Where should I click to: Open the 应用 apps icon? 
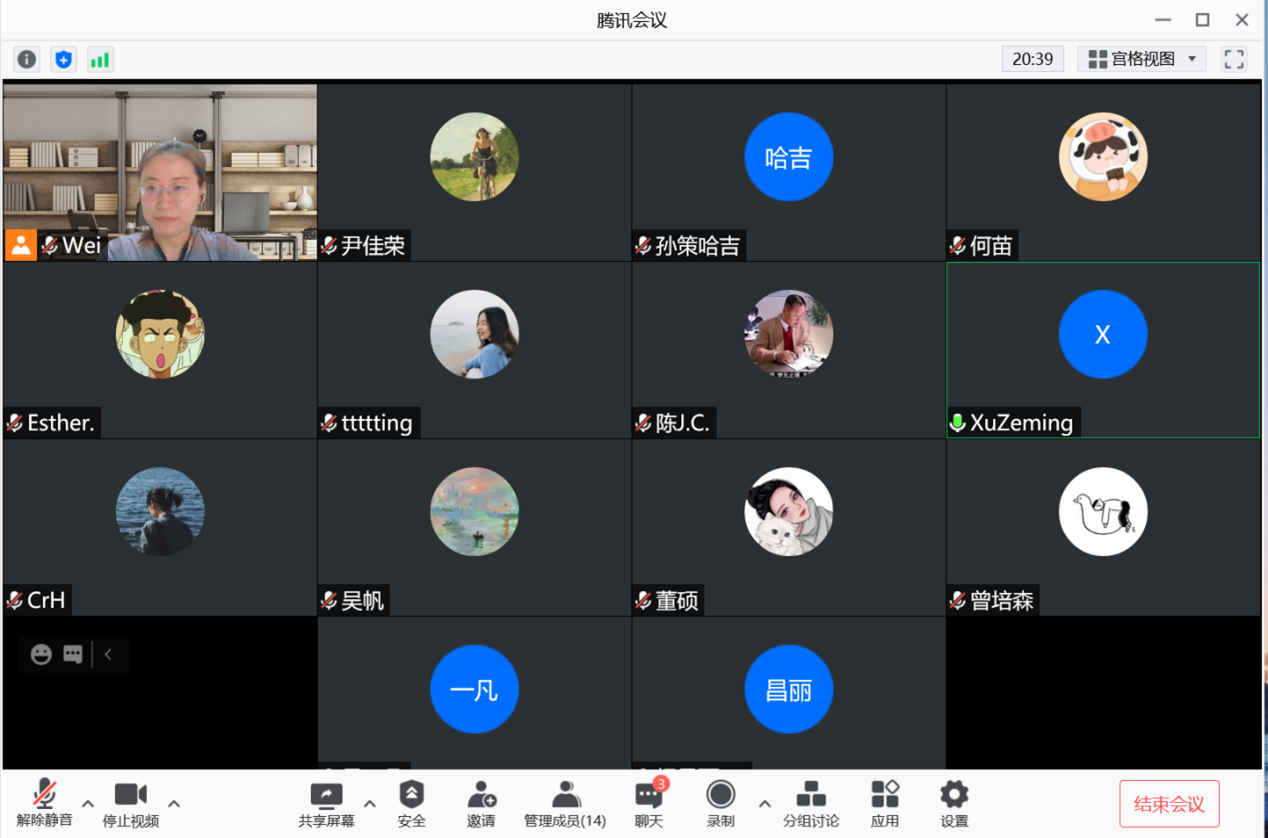(x=884, y=803)
